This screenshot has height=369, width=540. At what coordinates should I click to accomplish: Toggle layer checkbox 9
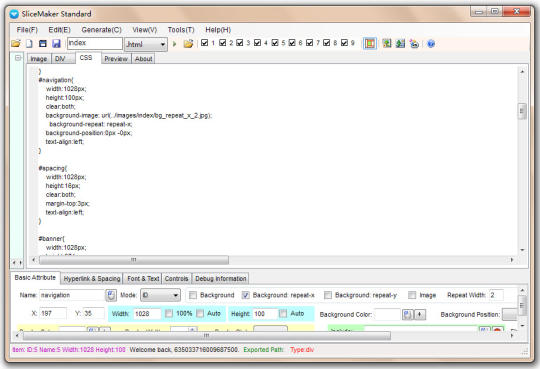coord(344,43)
